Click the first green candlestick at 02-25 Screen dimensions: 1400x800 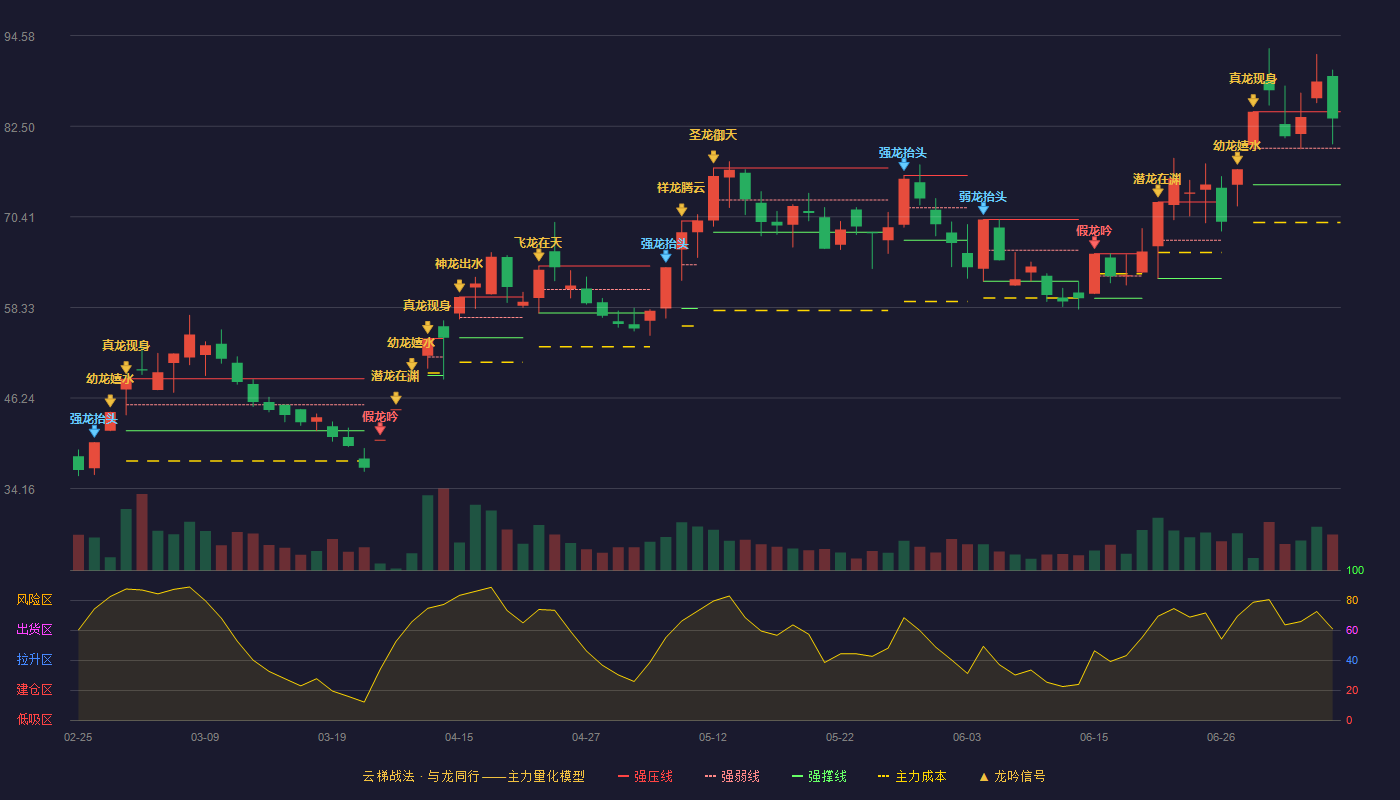[x=78, y=463]
